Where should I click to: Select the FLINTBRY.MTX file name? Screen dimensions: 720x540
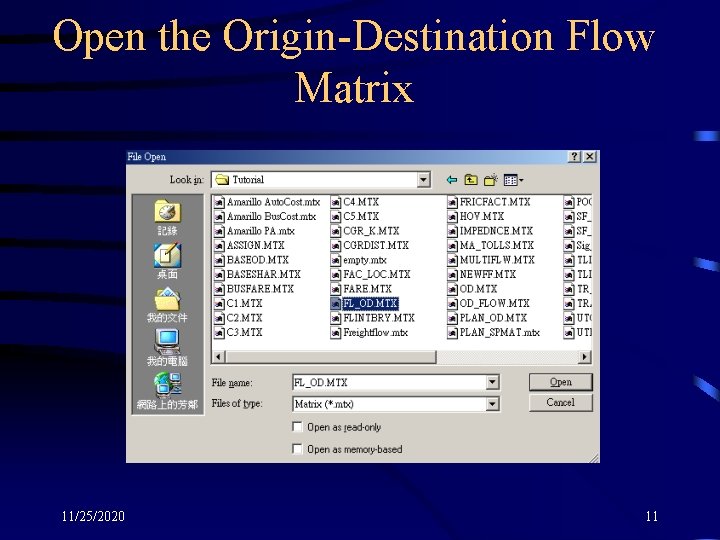tap(379, 318)
